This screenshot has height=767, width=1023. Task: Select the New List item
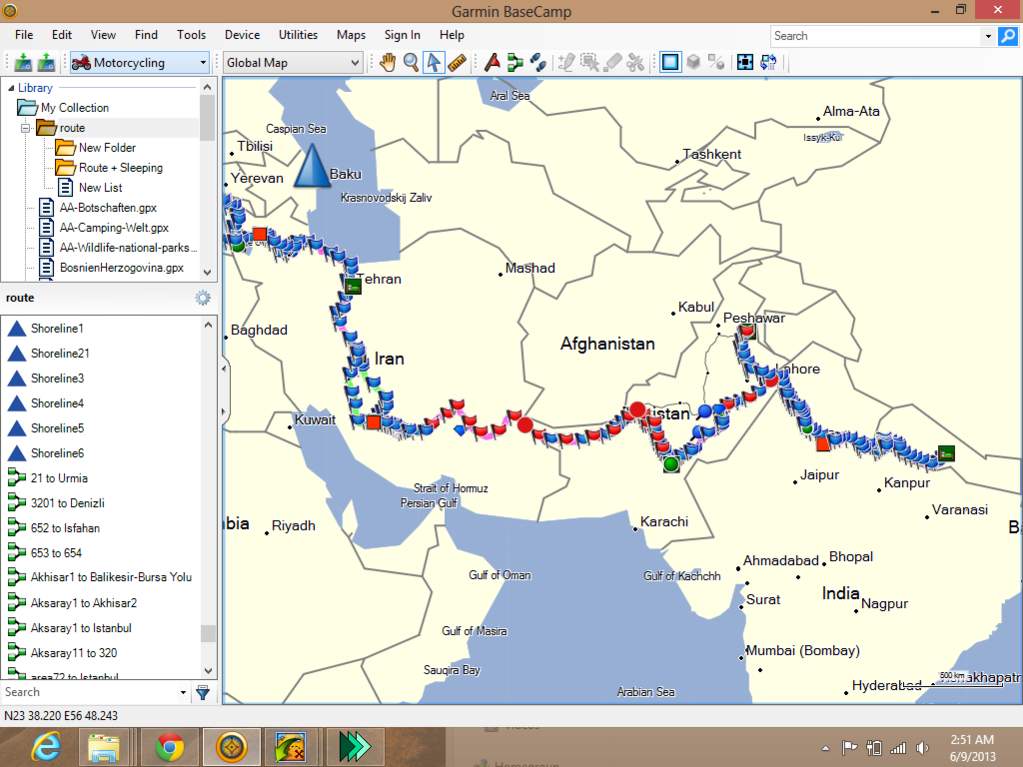click(x=100, y=188)
